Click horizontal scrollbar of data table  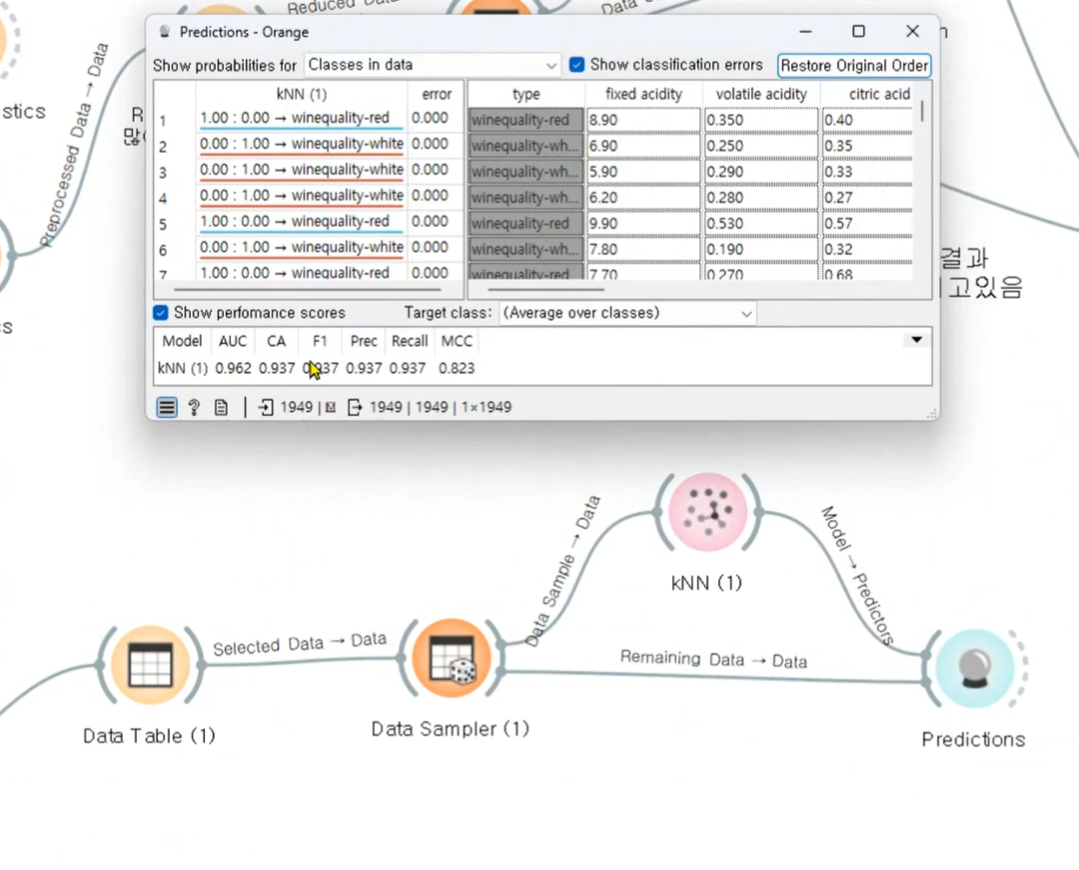pos(546,290)
